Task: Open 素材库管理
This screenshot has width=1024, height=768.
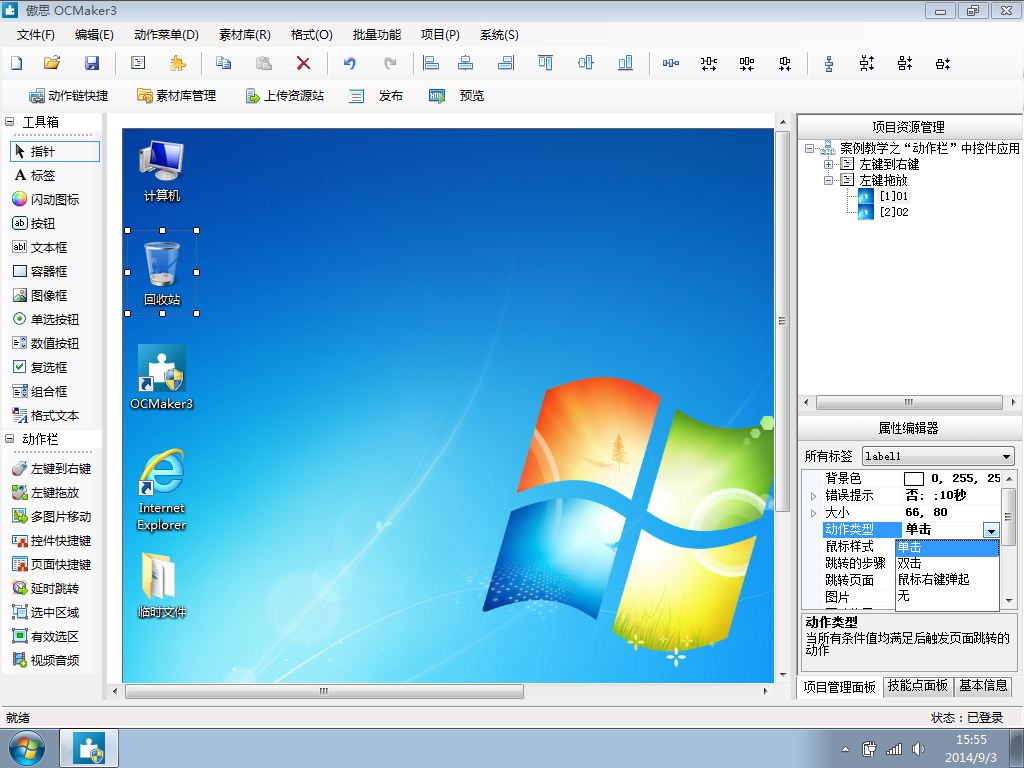Action: [176, 95]
